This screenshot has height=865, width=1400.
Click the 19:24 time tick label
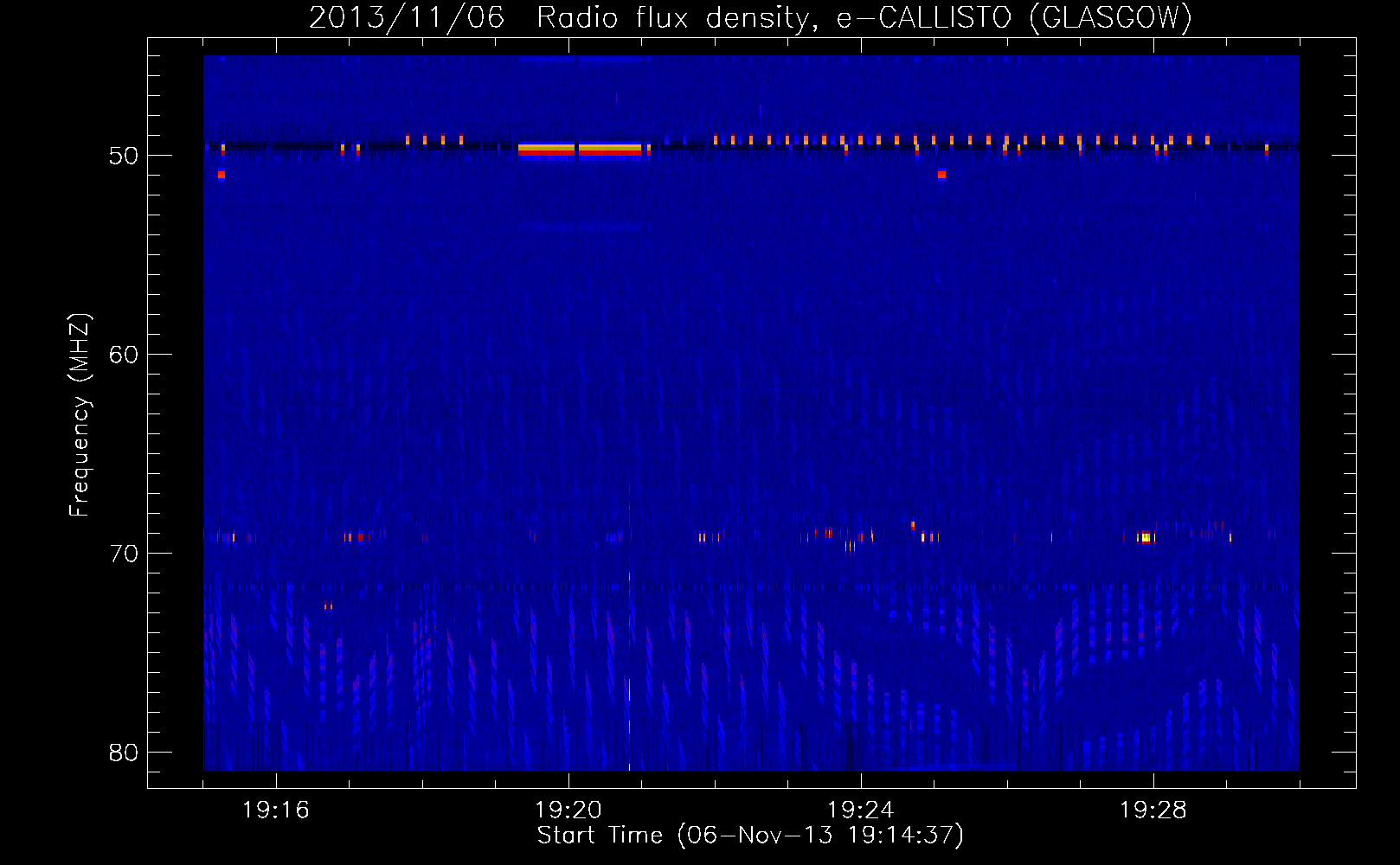point(861,811)
